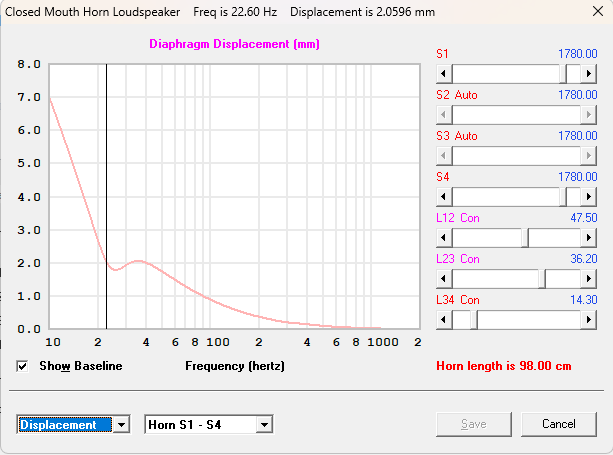Click the disabled S2 slider left arrow
Screen dimensions: 613x455
(x=444, y=115)
